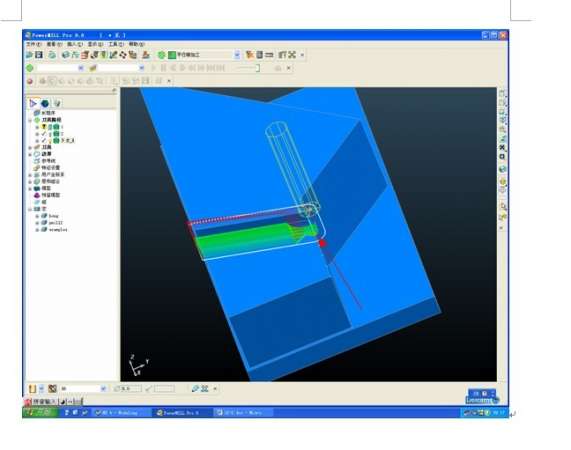The width and height of the screenshot is (571, 450).
Task: Click the green active toolpath circle icon
Action: 30,68
